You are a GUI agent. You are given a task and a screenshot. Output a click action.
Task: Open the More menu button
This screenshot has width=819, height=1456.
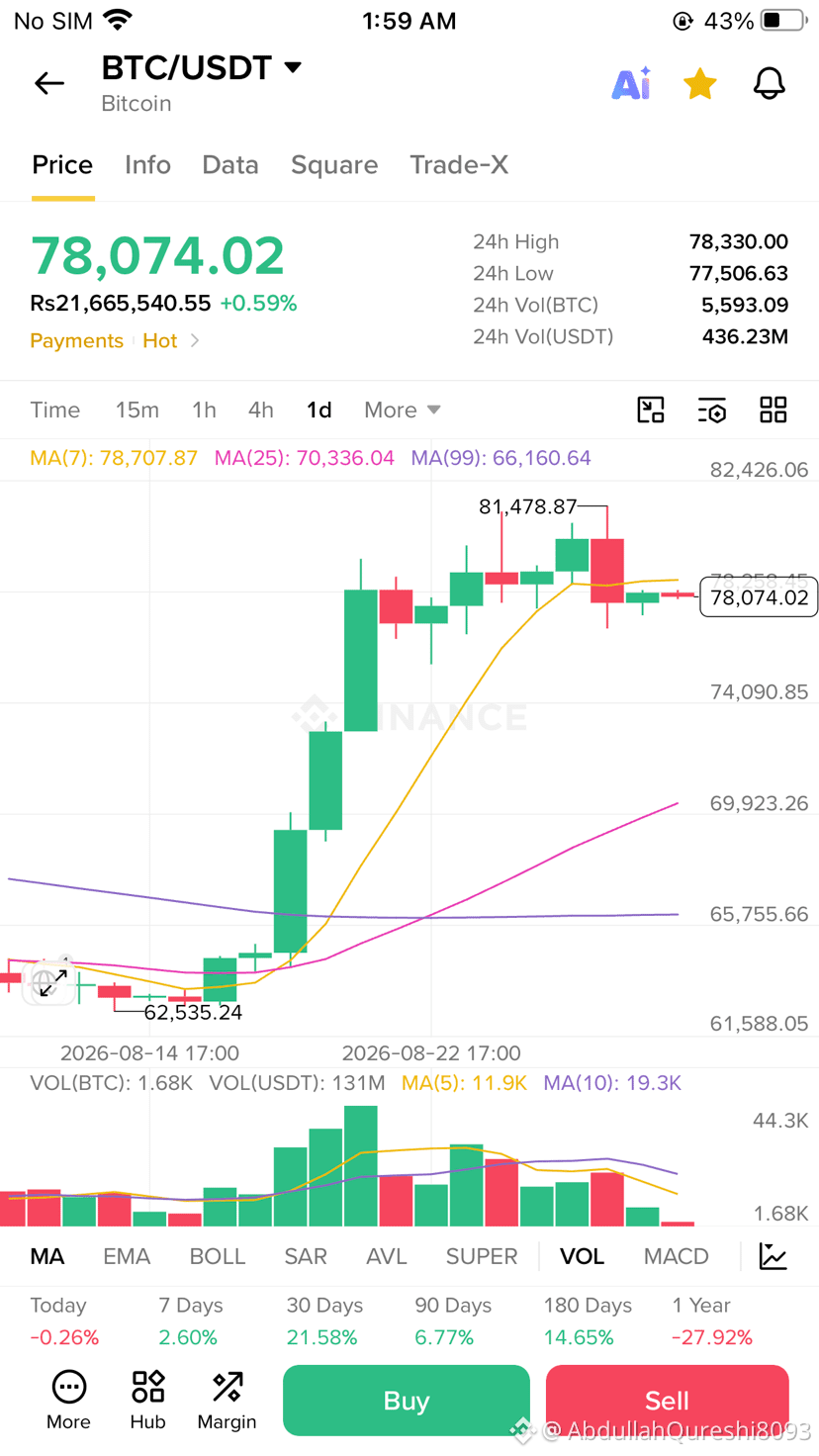pyautogui.click(x=68, y=1401)
